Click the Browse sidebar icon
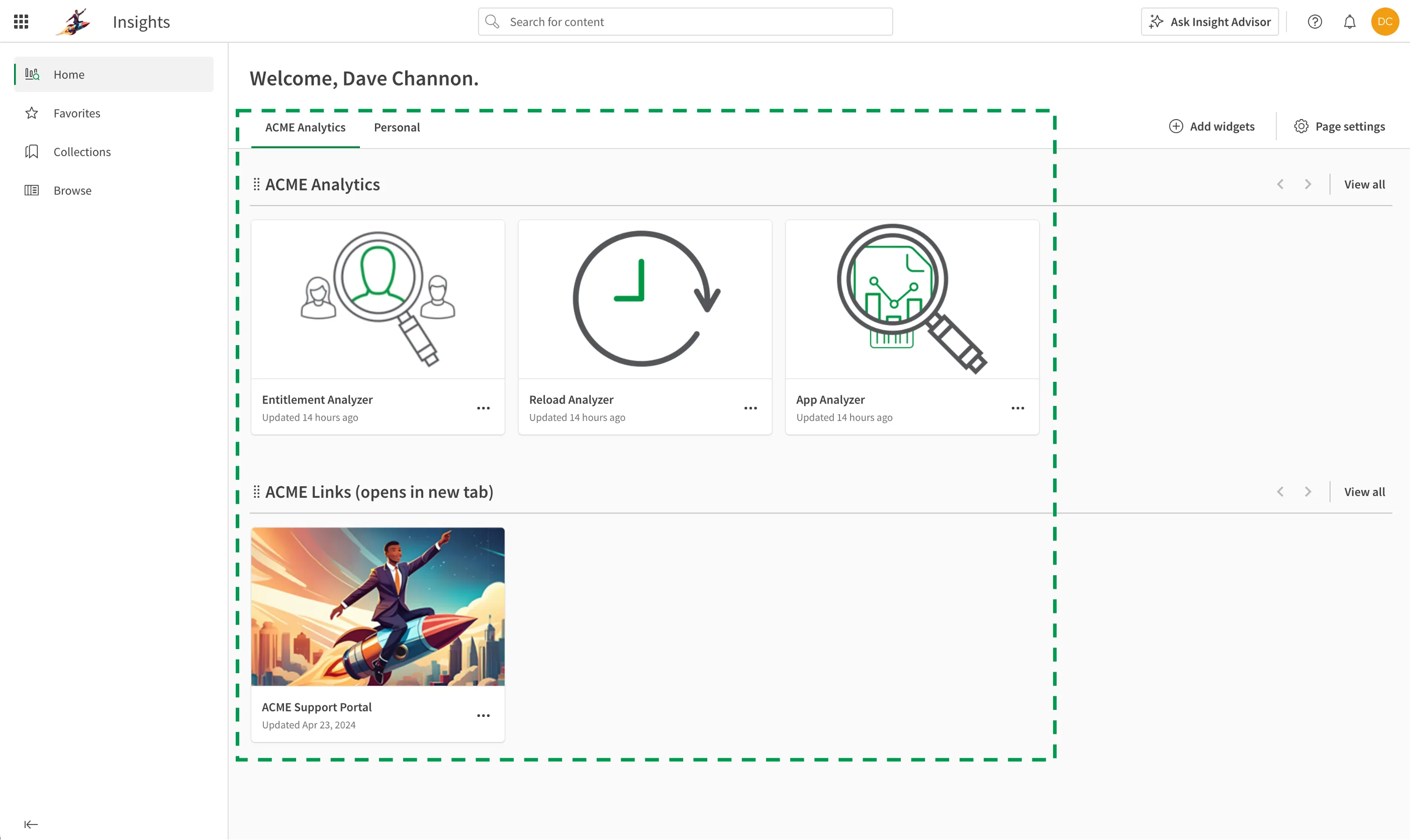1410x840 pixels. [x=31, y=190]
